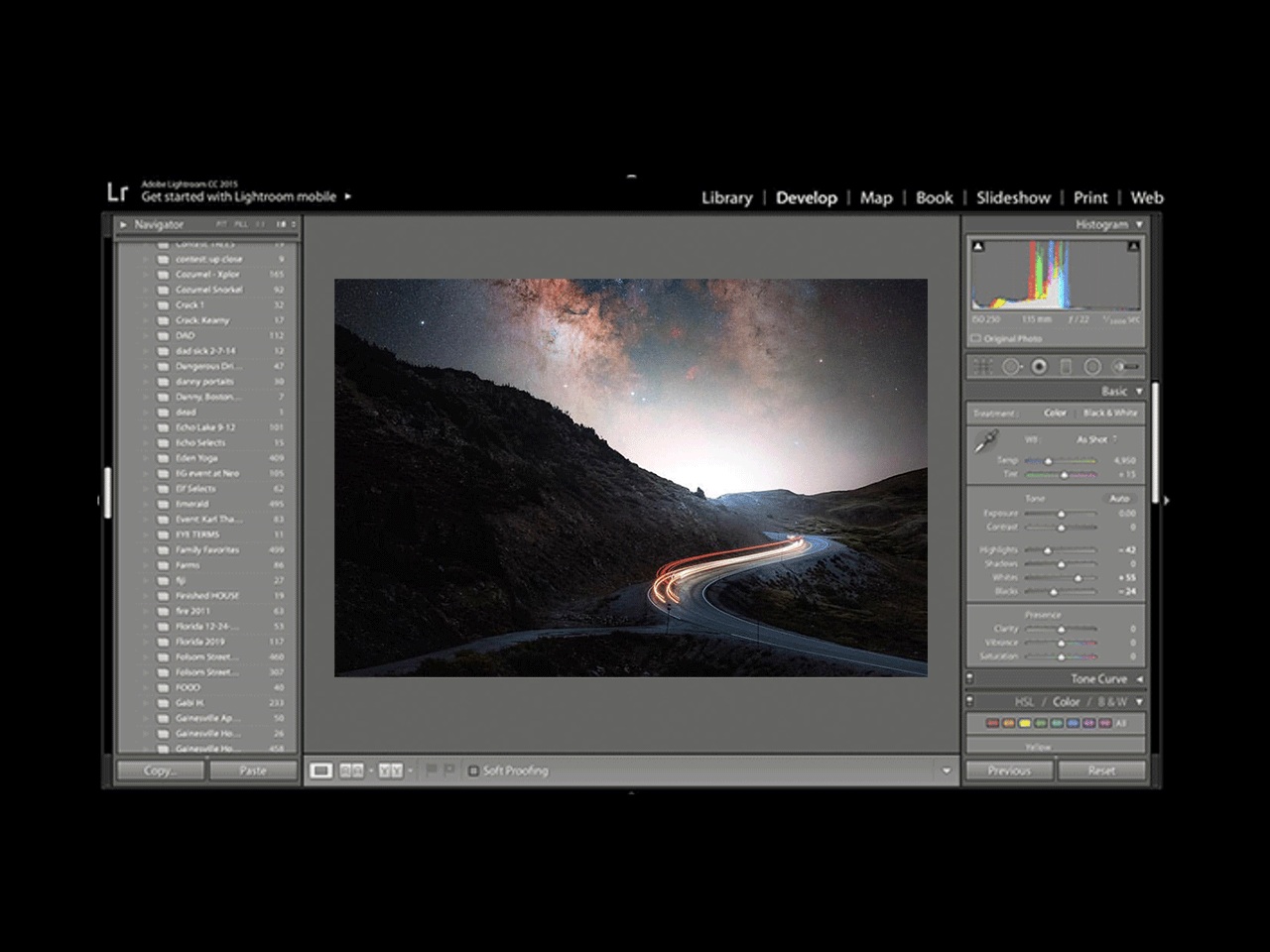Click the main photo preview
1270x952 pixels.
[631, 478]
